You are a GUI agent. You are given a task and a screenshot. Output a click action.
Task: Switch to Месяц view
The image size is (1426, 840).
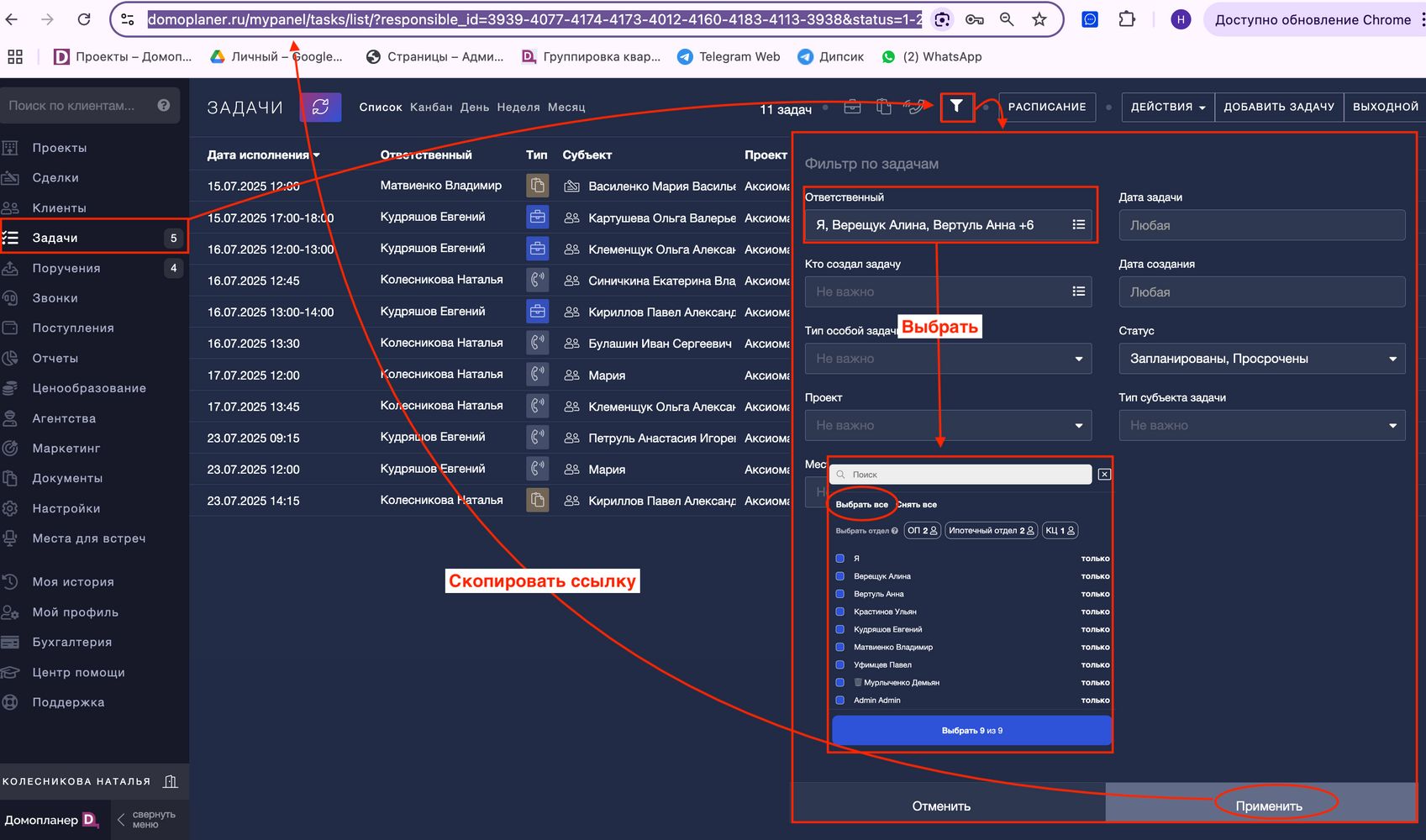click(566, 107)
